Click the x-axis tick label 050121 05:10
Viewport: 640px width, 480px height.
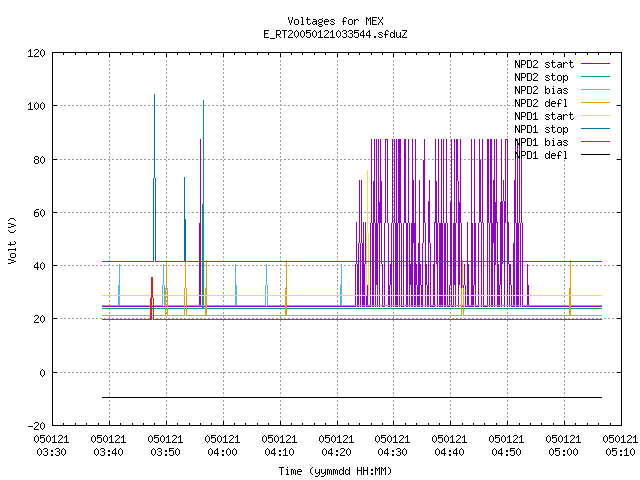[x=620, y=446]
